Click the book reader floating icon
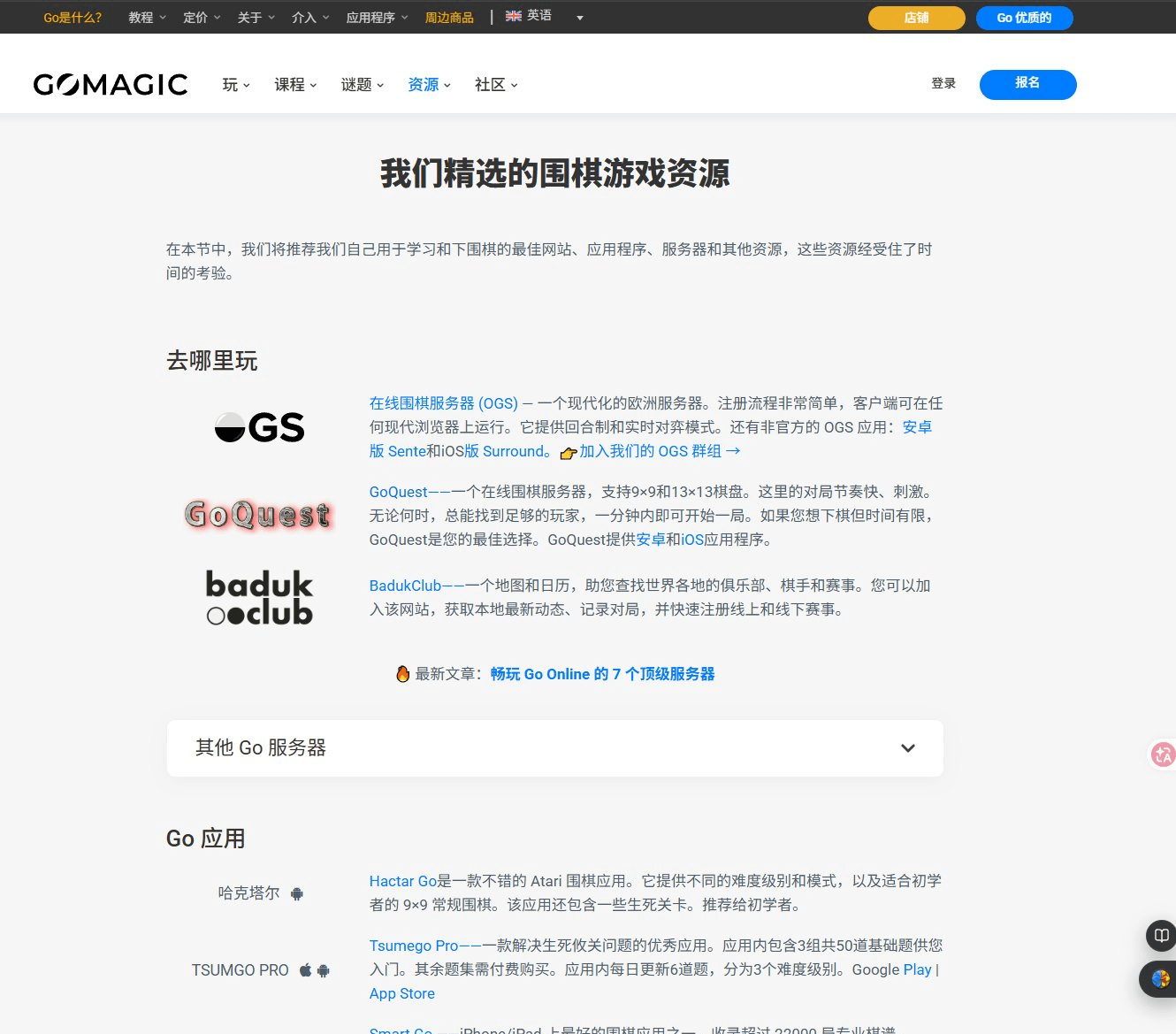Viewport: 1176px width, 1034px height. tap(1161, 935)
